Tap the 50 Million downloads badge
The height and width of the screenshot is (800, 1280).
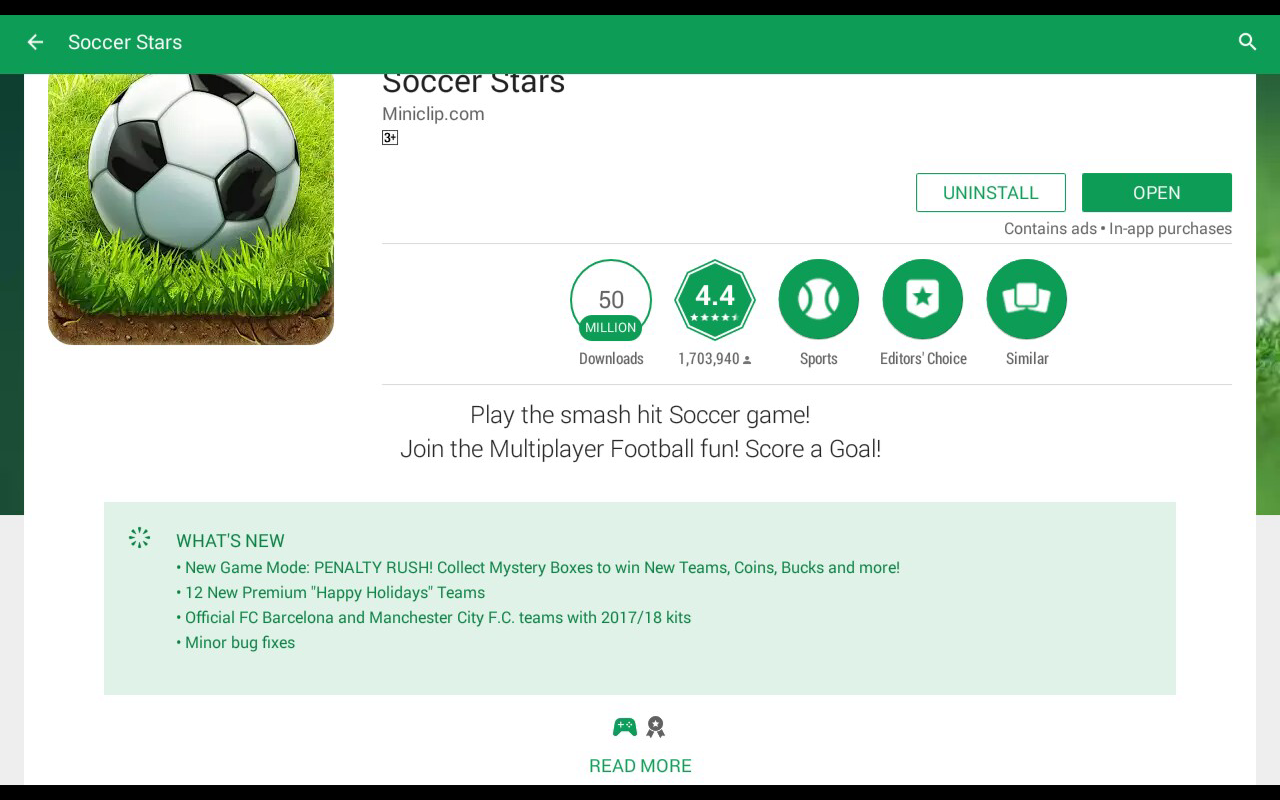(611, 300)
